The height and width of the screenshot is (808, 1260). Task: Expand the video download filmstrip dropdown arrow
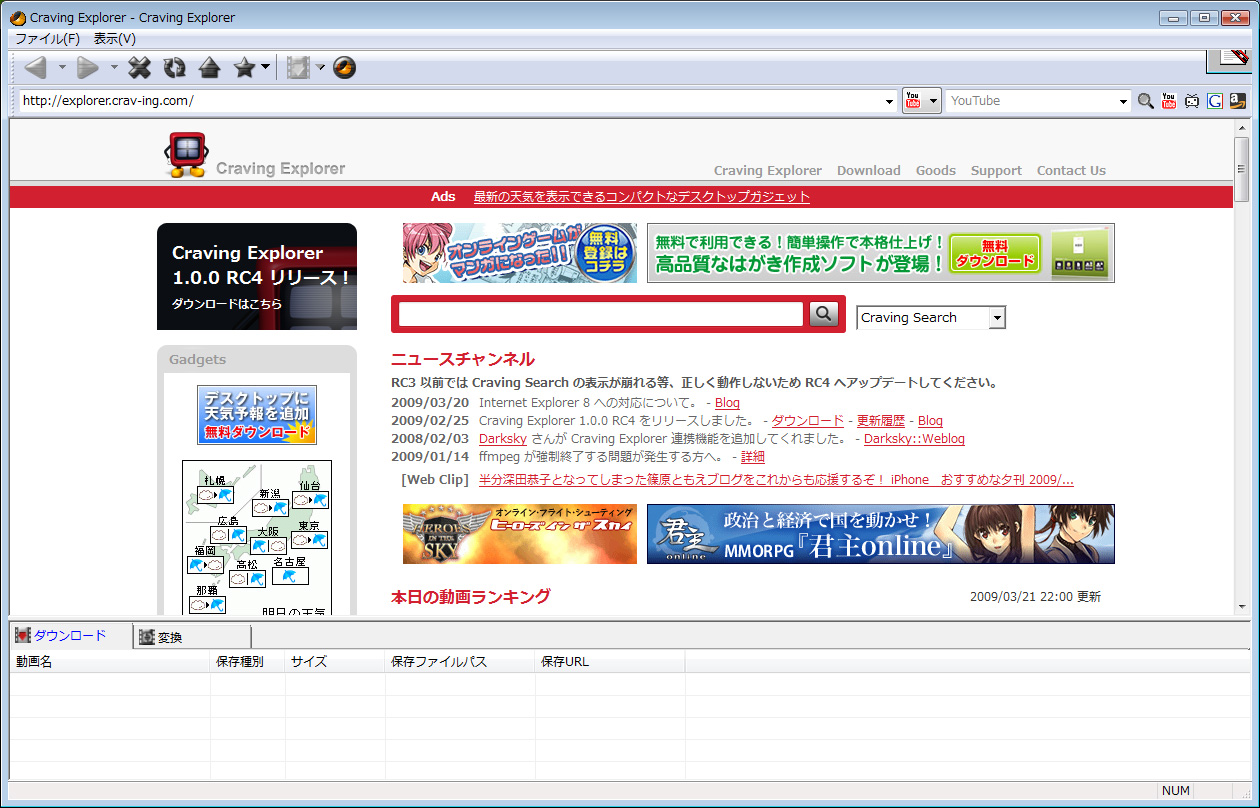[321, 68]
